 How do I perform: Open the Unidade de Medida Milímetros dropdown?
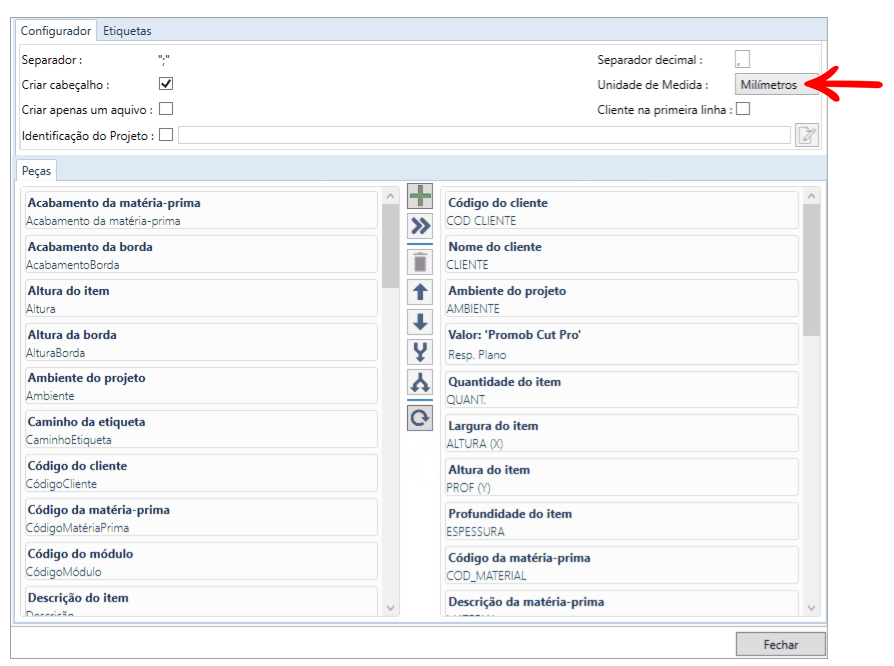pyautogui.click(x=777, y=84)
